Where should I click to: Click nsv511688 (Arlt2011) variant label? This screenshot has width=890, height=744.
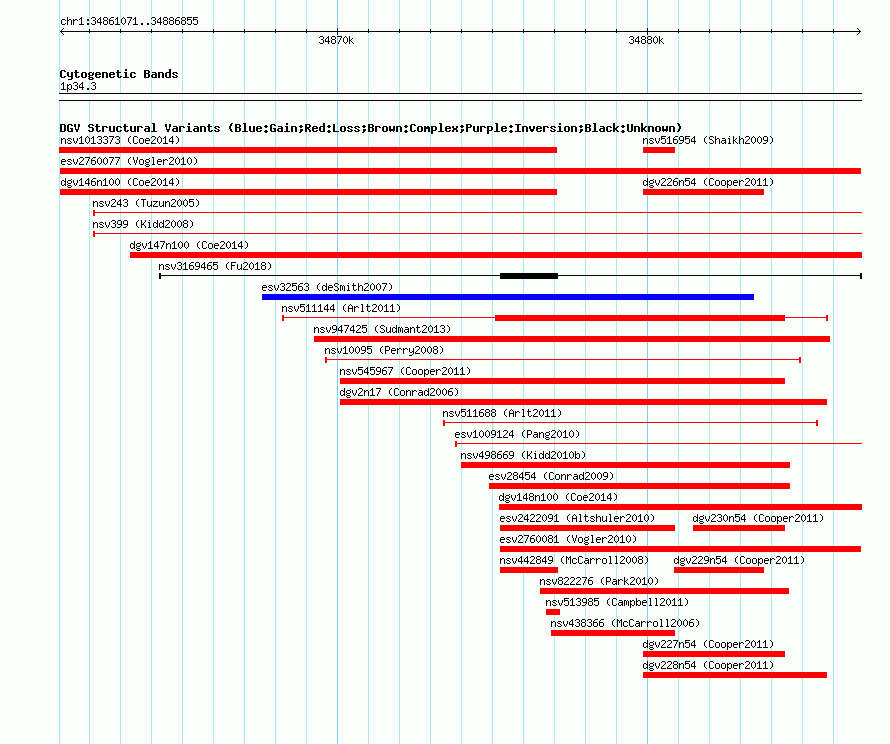point(502,413)
